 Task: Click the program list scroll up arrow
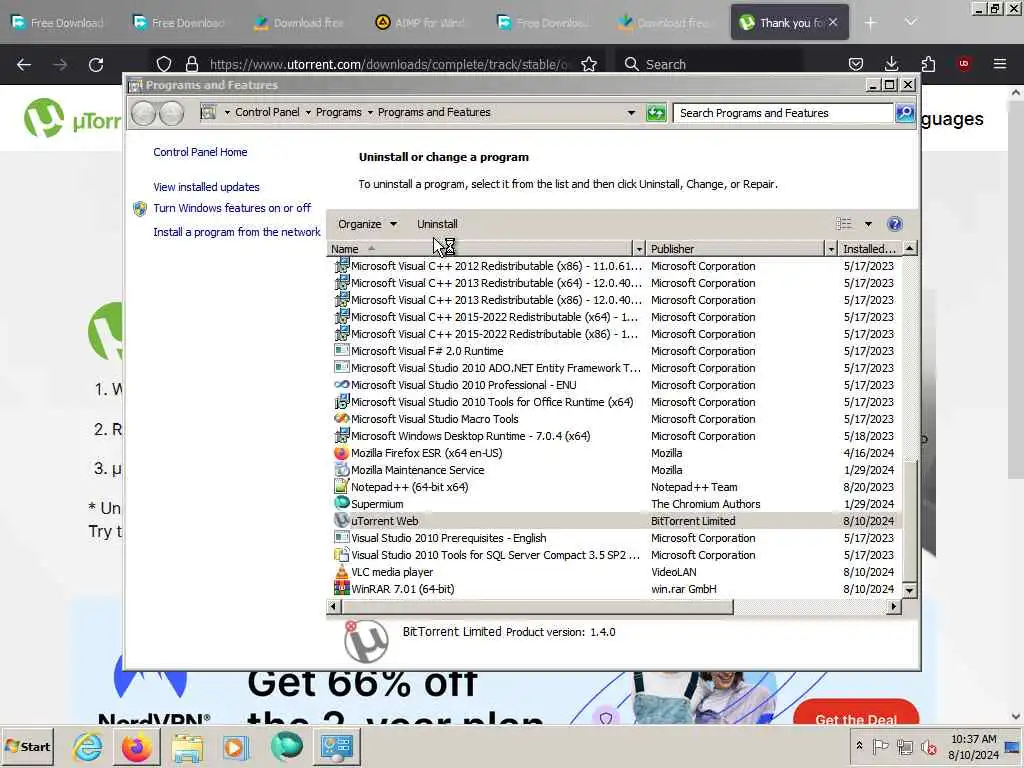(909, 248)
